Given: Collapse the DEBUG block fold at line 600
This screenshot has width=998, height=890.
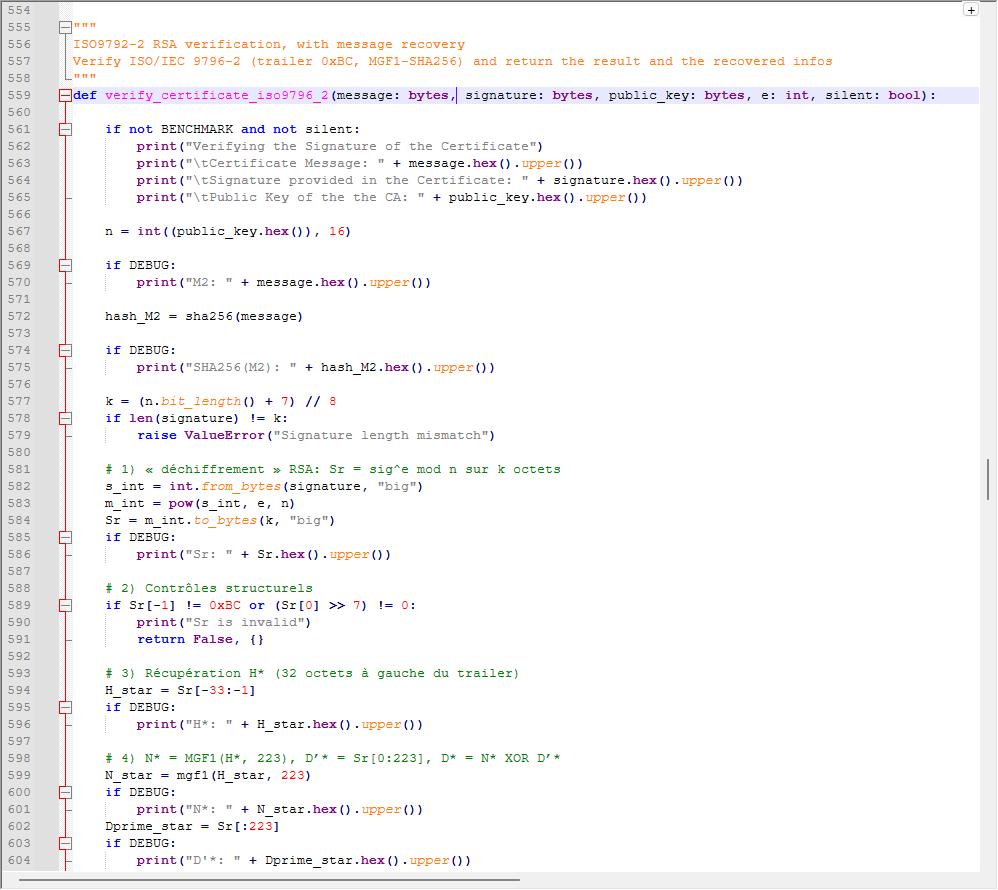Looking at the screenshot, I should (x=65, y=793).
